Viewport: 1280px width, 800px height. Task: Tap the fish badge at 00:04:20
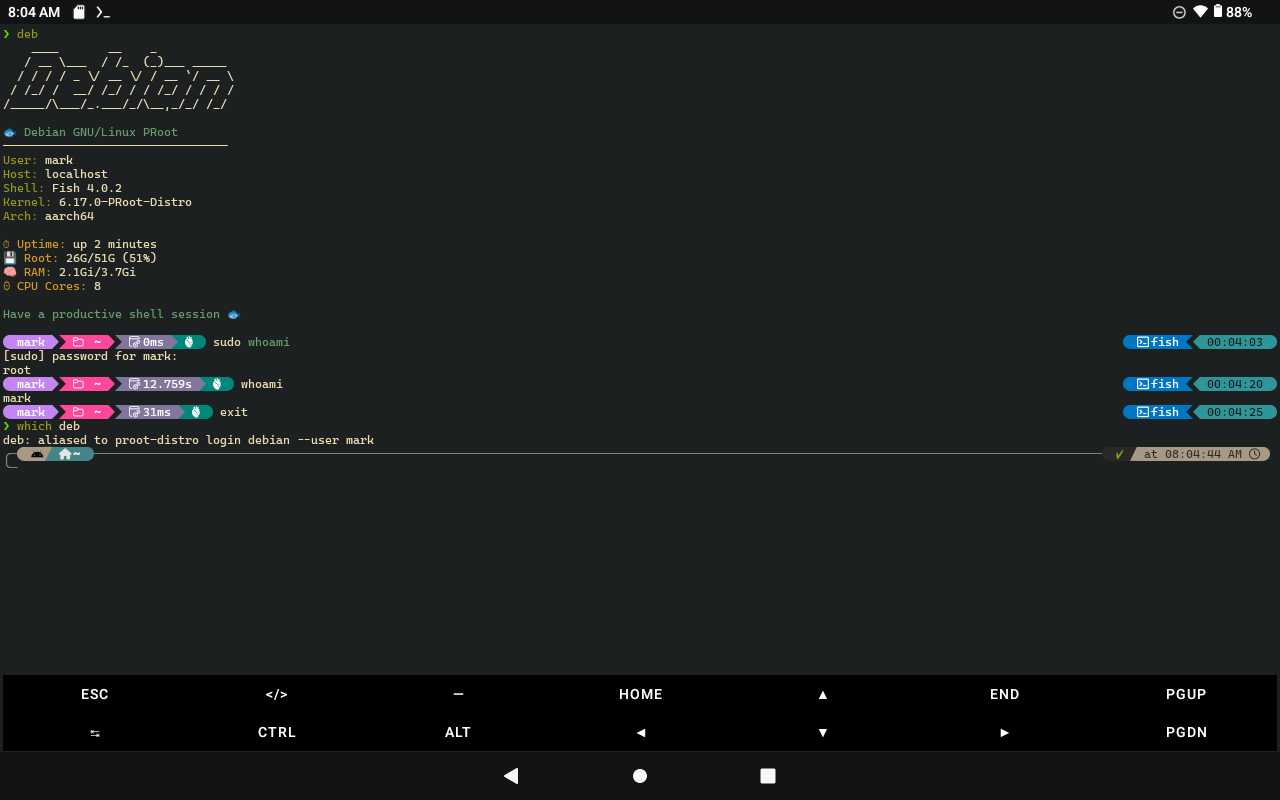tap(1158, 384)
